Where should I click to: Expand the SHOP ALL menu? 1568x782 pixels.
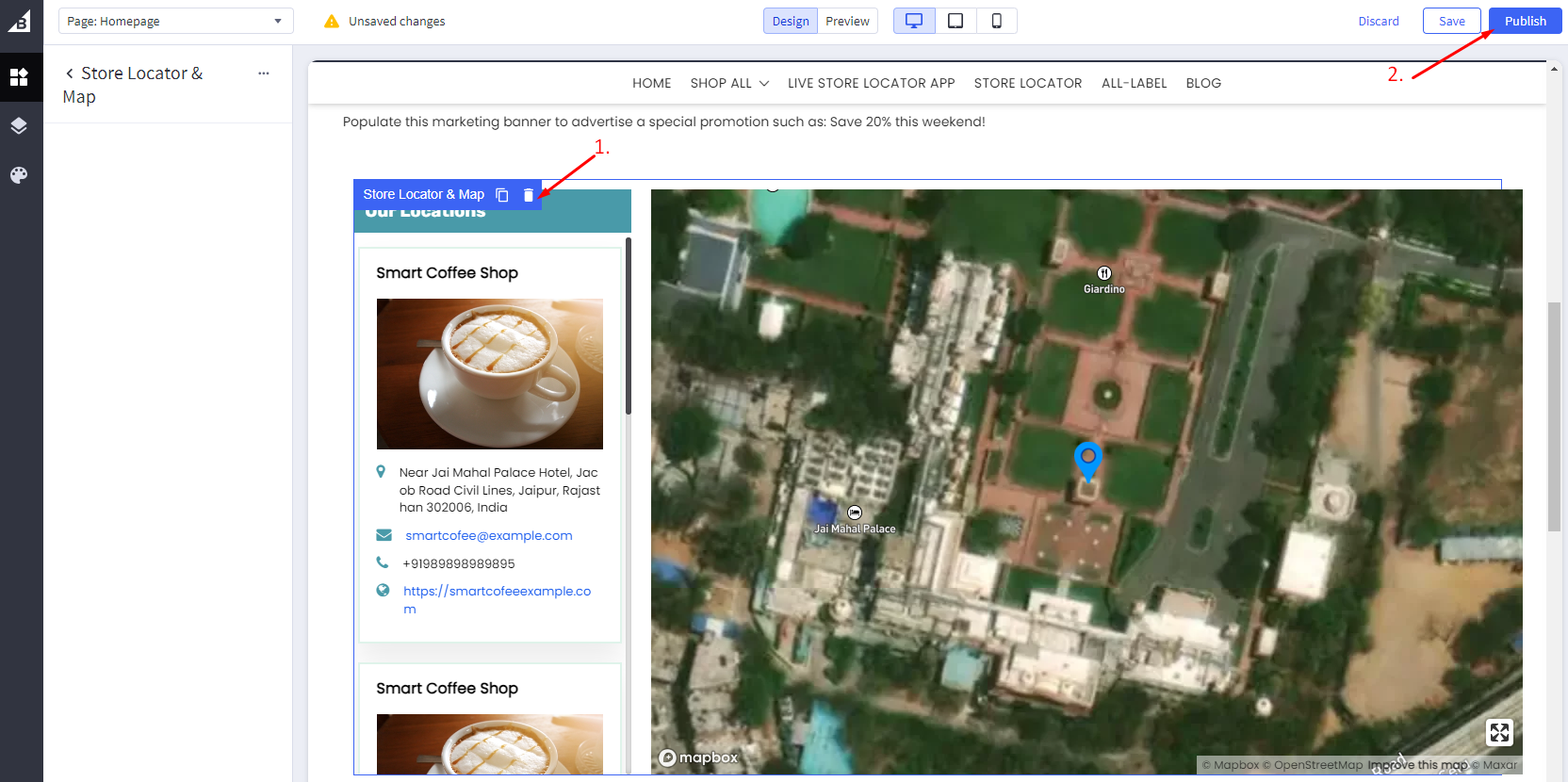tap(729, 83)
